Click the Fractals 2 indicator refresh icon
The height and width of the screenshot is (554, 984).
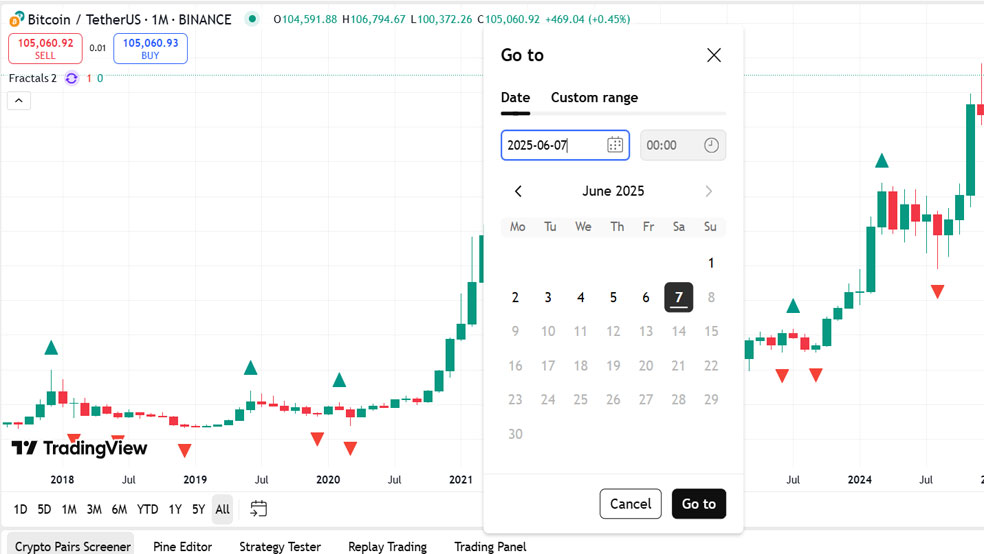[x=72, y=78]
